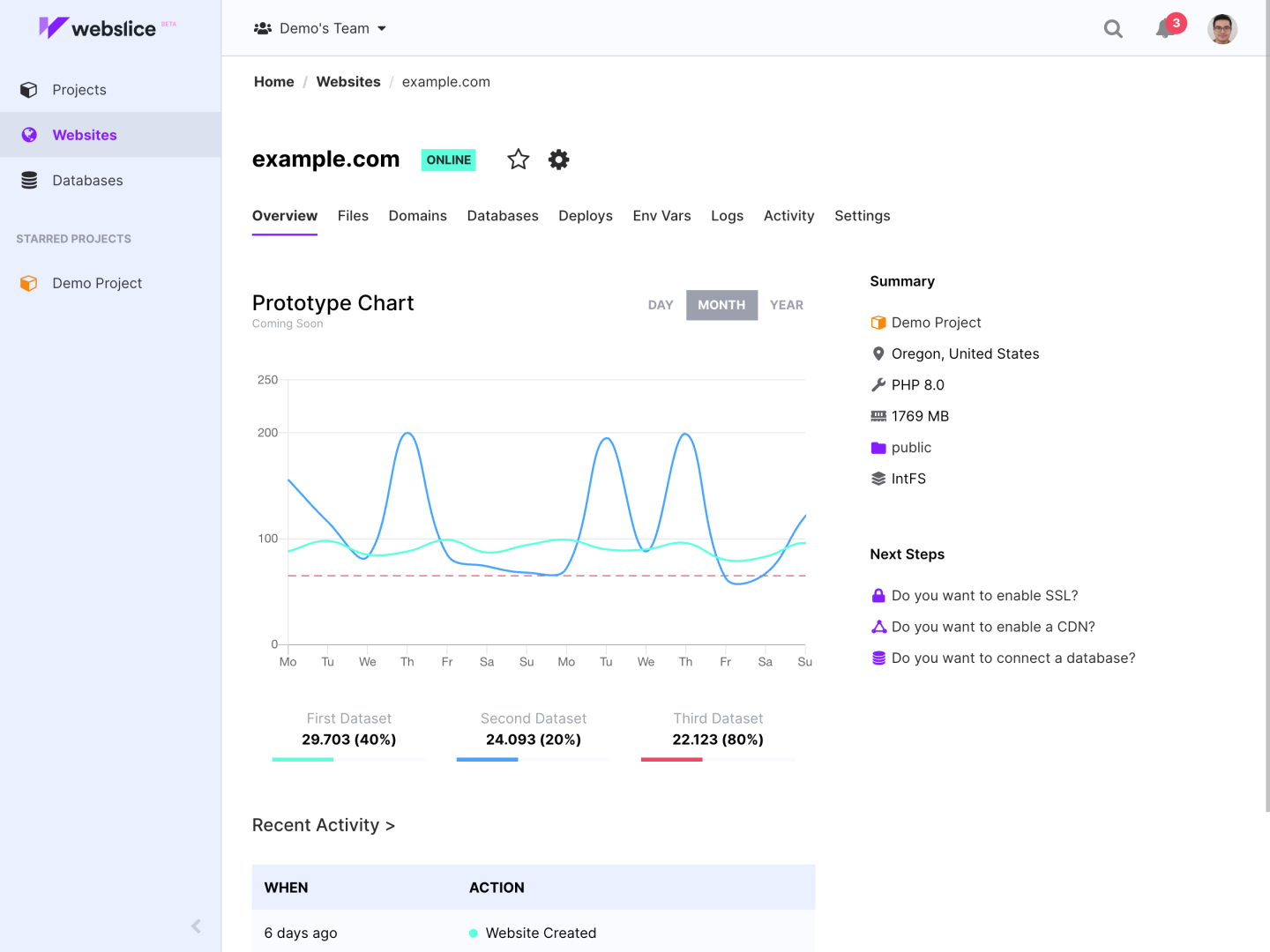The height and width of the screenshot is (952, 1270).
Task: Open the Env Vars tab
Action: pyautogui.click(x=661, y=216)
